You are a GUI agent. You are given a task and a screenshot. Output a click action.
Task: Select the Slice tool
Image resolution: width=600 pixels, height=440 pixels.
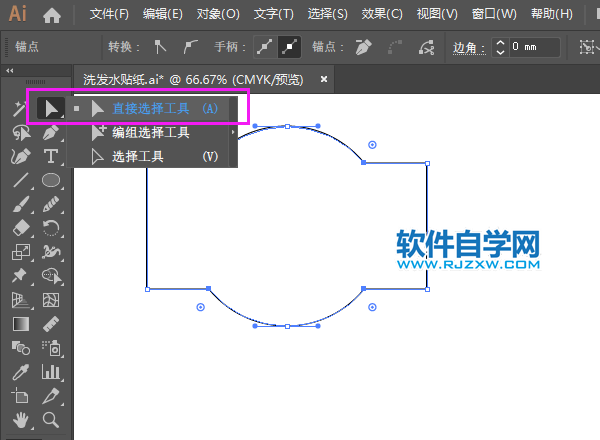pyautogui.click(x=51, y=396)
